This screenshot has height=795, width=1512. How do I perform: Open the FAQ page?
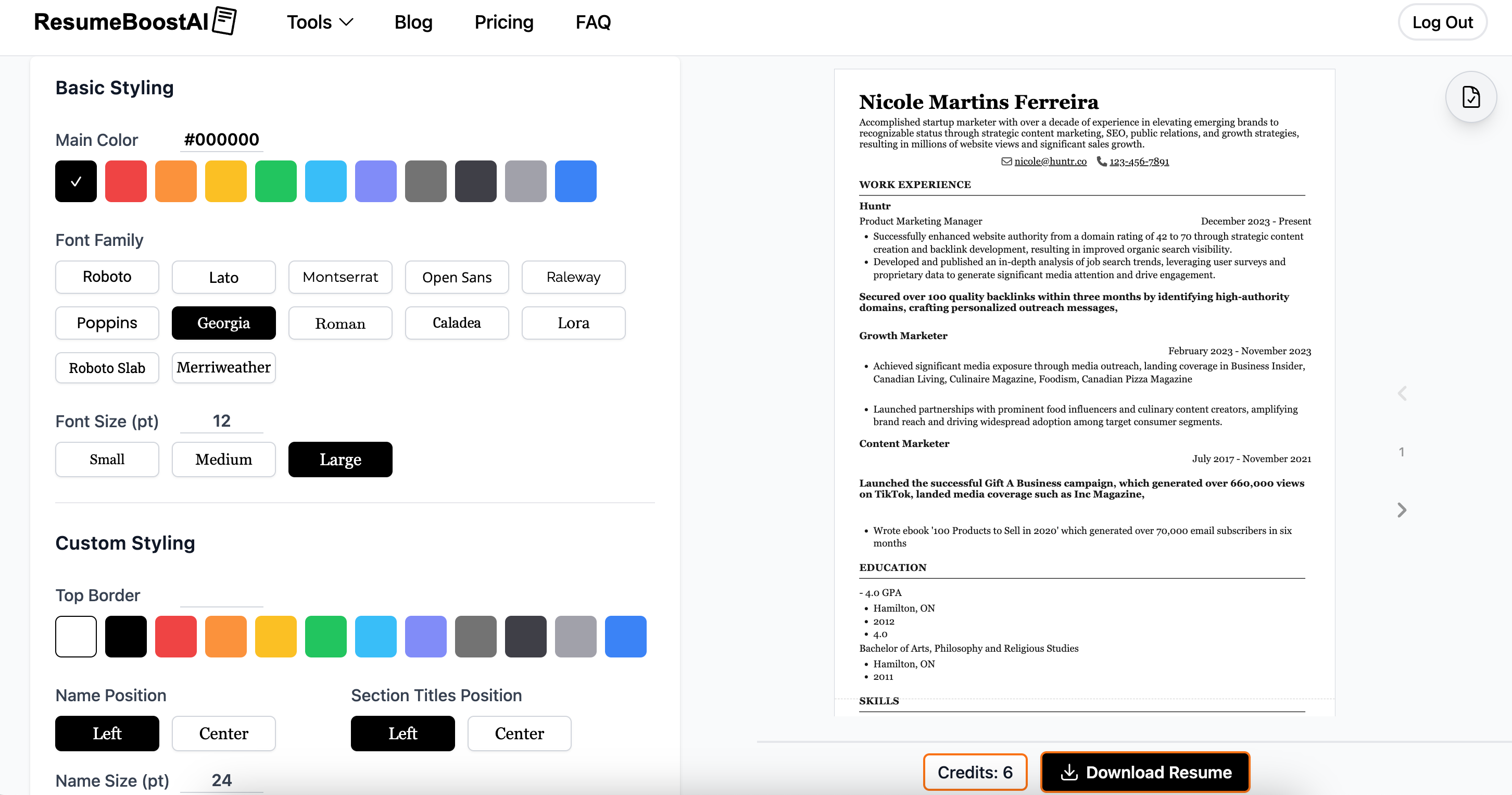(593, 22)
